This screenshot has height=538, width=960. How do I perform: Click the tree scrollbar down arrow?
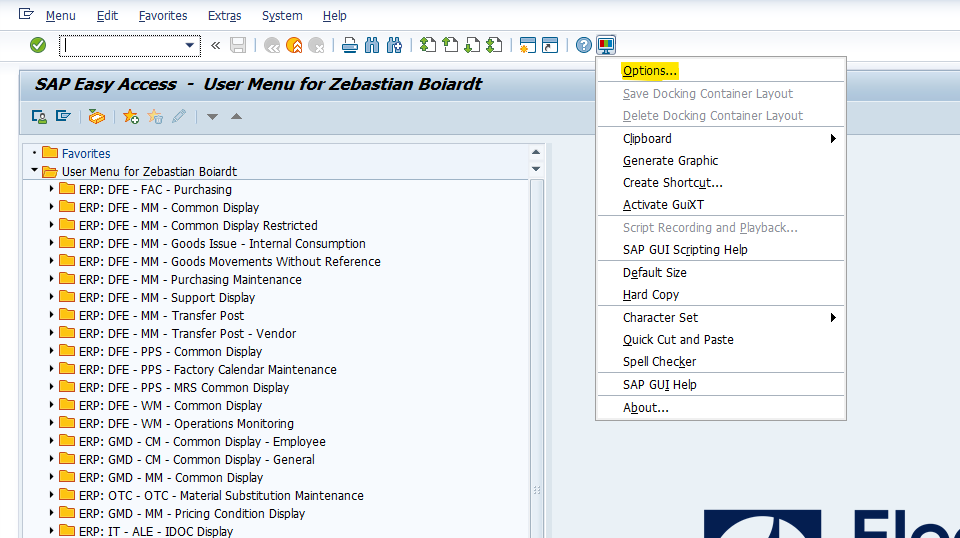pyautogui.click(x=536, y=169)
